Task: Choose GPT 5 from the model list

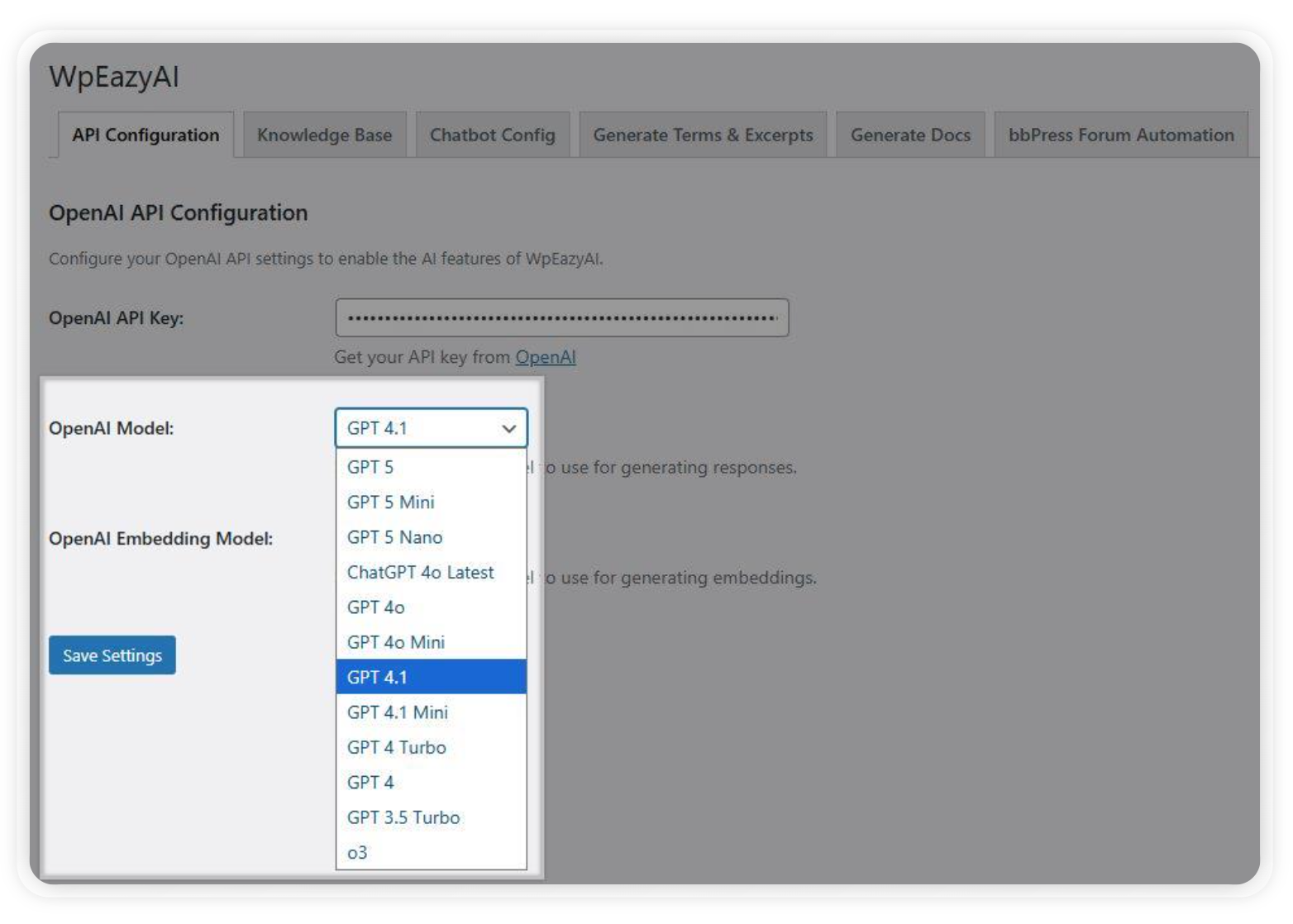Action: pyautogui.click(x=370, y=467)
